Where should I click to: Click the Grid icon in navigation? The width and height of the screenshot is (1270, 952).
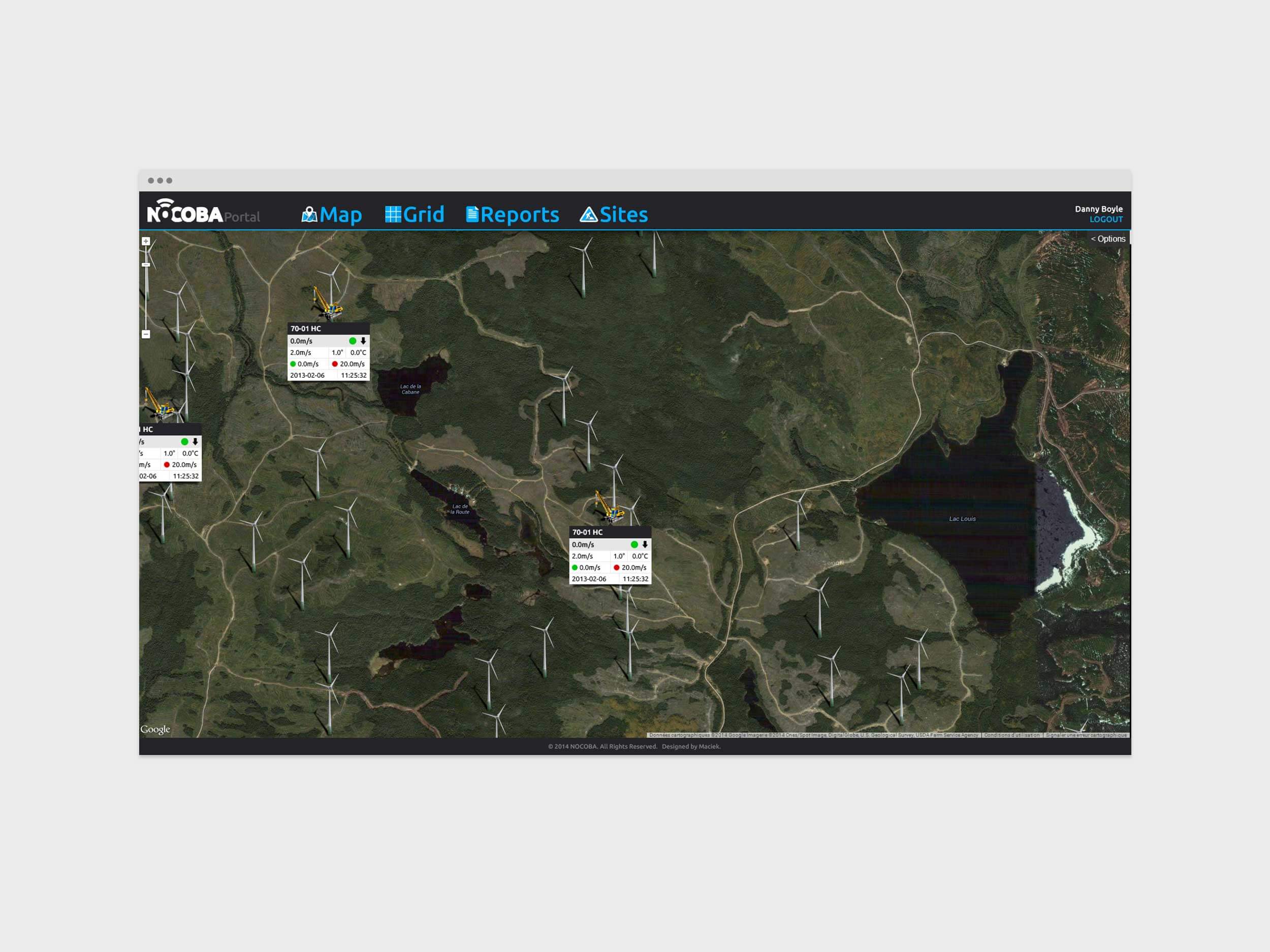pyautogui.click(x=393, y=215)
